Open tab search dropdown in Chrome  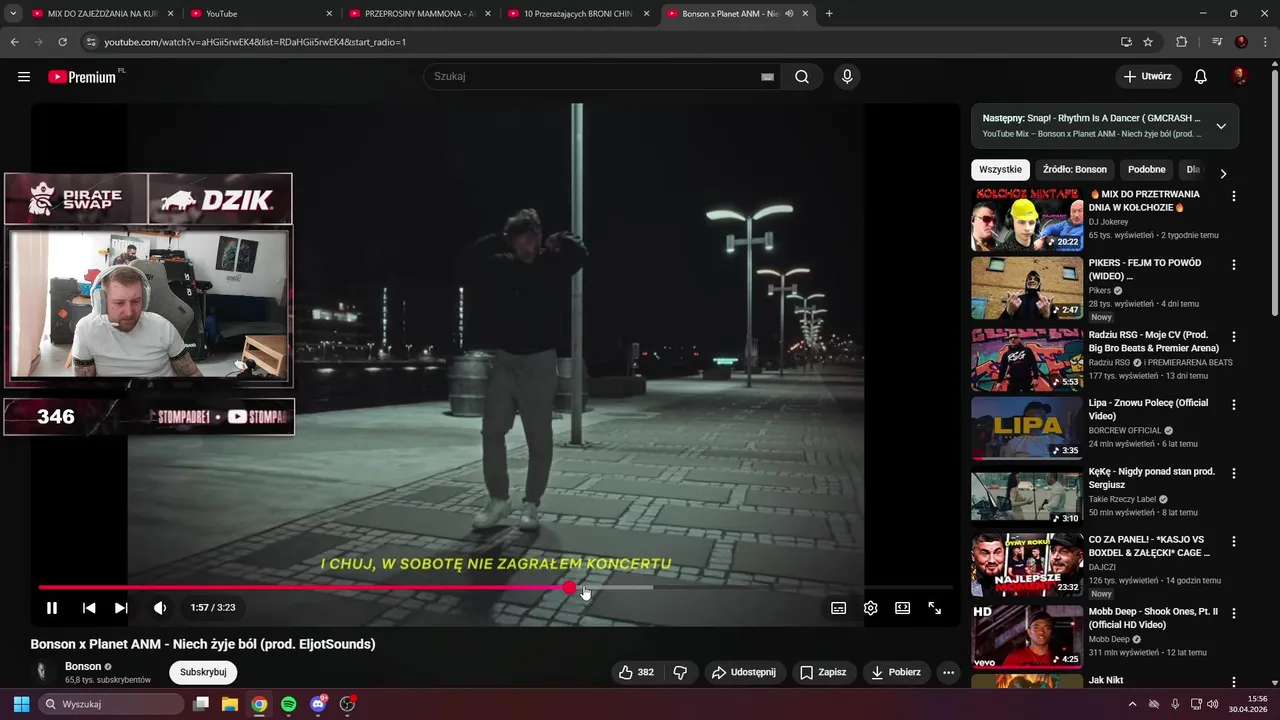(13, 14)
